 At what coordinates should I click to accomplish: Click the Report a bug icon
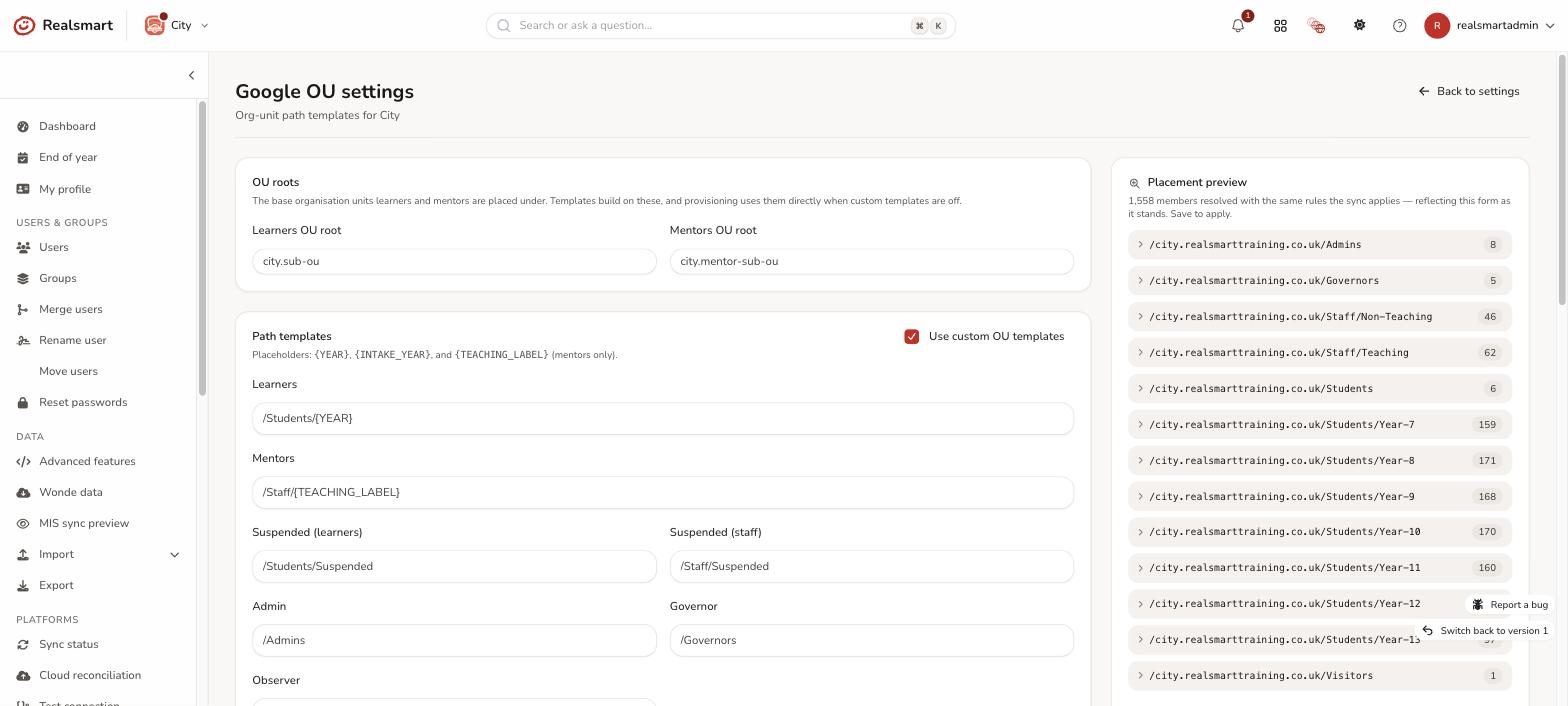point(1478,604)
